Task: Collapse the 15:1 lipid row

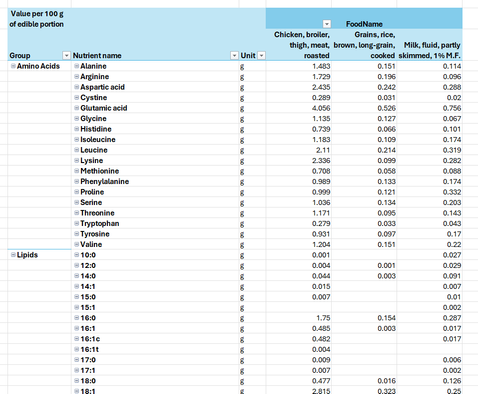Action: click(x=77, y=307)
